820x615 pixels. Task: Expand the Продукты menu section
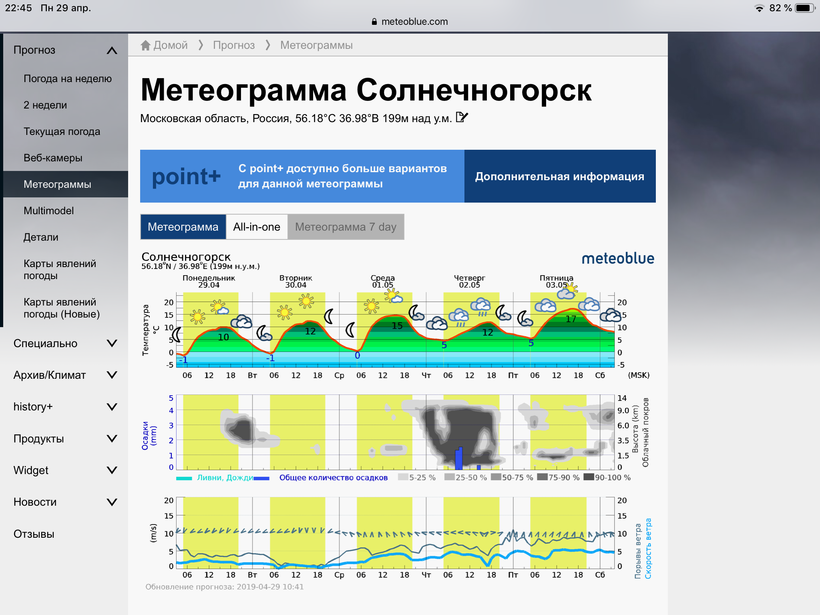111,439
